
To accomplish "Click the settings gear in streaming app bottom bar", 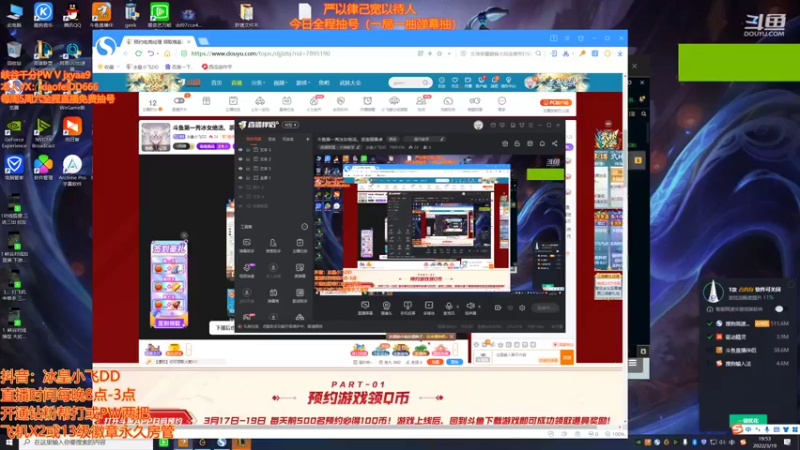I will click(x=522, y=308).
